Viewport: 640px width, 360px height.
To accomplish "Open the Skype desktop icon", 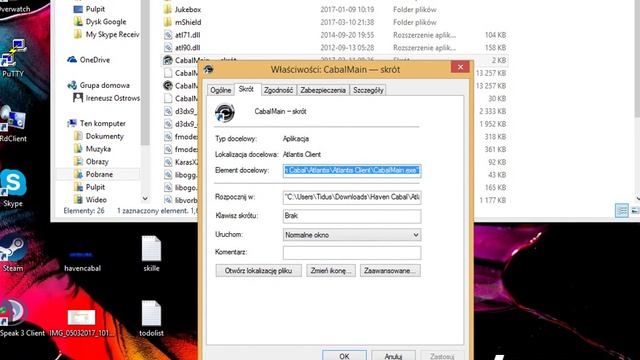I will coord(13,188).
